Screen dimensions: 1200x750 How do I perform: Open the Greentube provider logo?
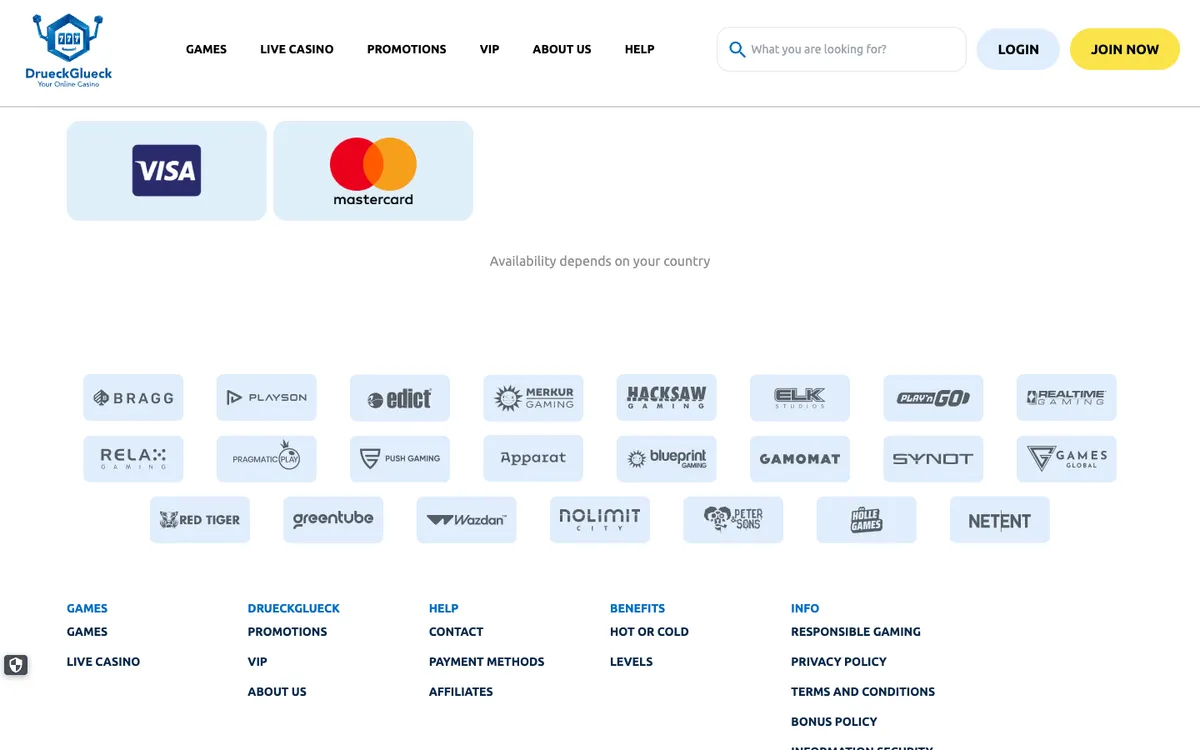coord(333,520)
